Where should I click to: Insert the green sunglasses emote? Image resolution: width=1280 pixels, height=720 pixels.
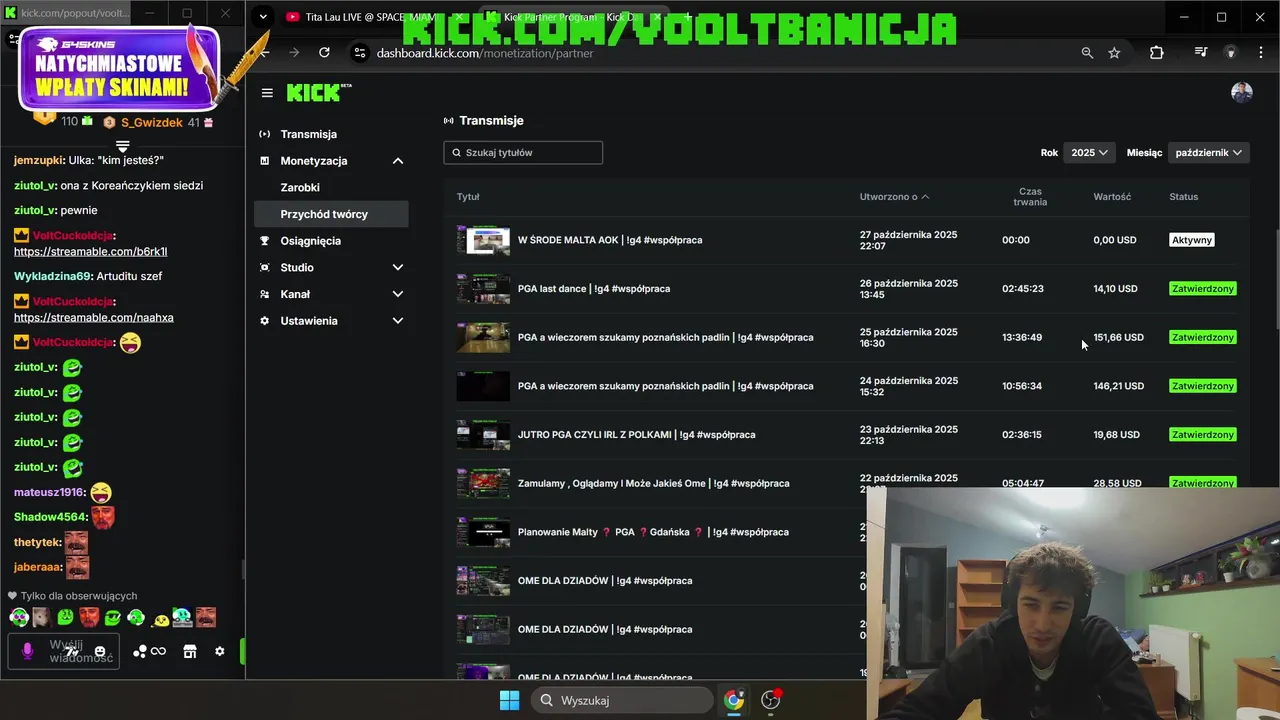click(x=113, y=617)
